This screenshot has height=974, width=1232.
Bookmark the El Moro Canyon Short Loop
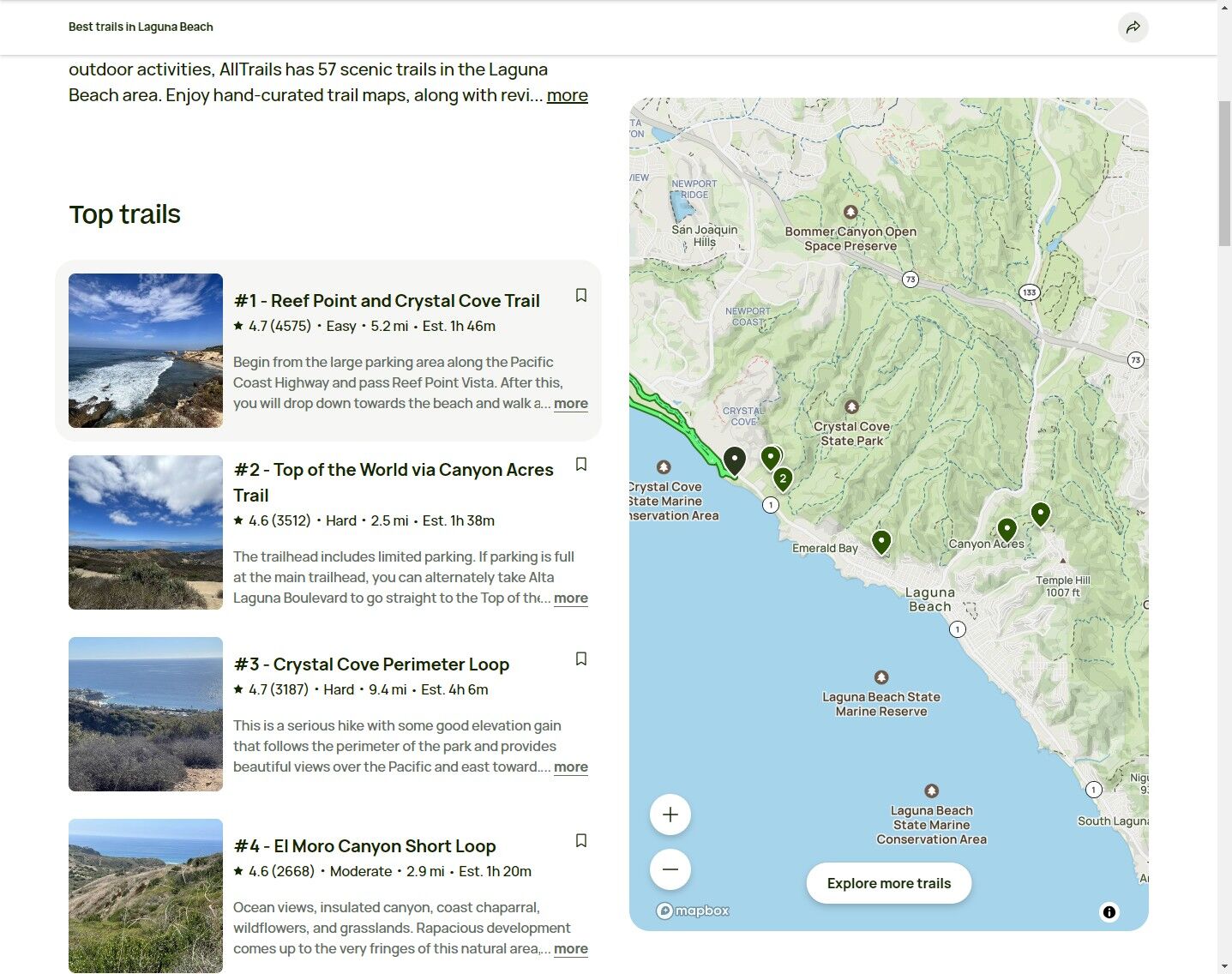pyautogui.click(x=580, y=840)
